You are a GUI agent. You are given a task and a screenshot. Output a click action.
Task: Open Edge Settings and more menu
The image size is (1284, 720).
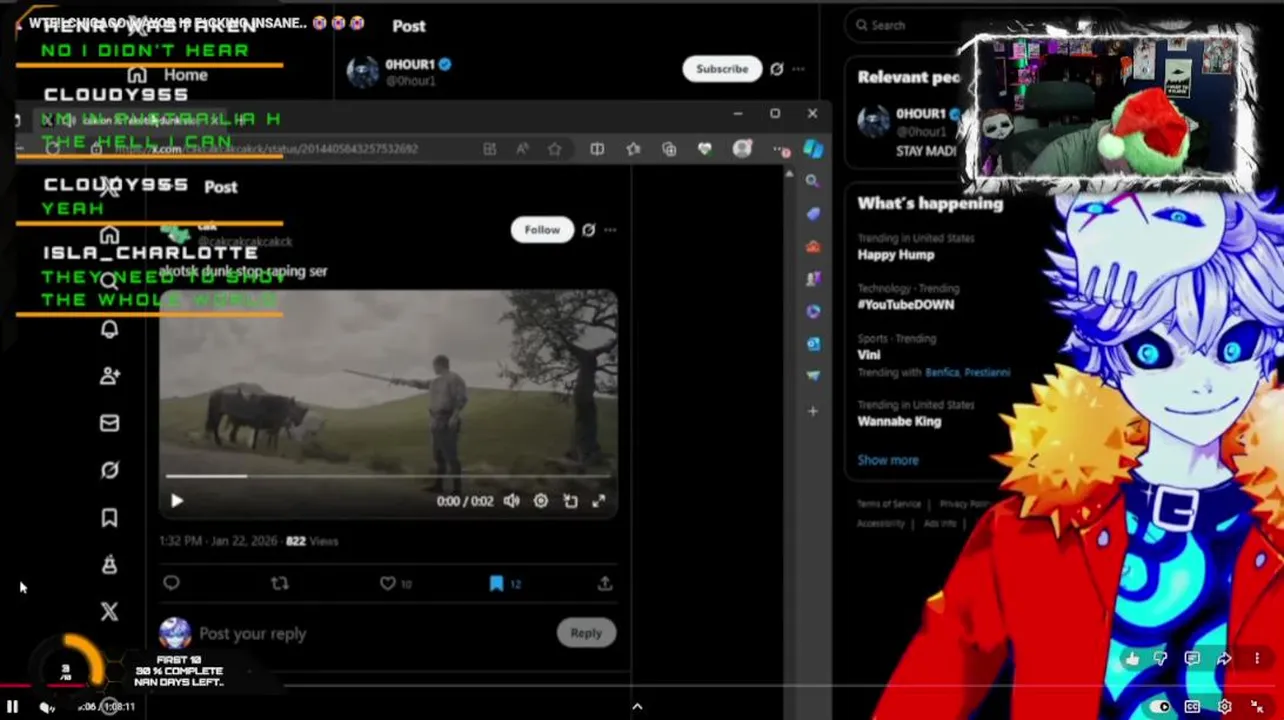click(781, 149)
